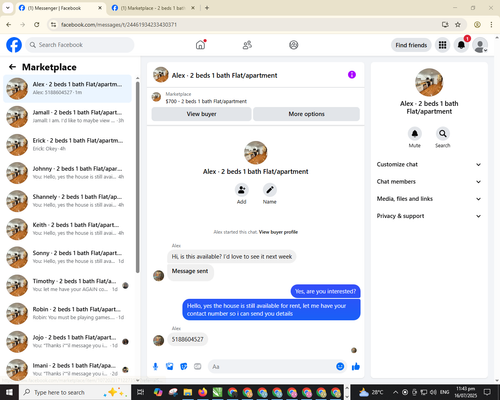
Task: Go to the Home feed icon
Action: click(200, 45)
